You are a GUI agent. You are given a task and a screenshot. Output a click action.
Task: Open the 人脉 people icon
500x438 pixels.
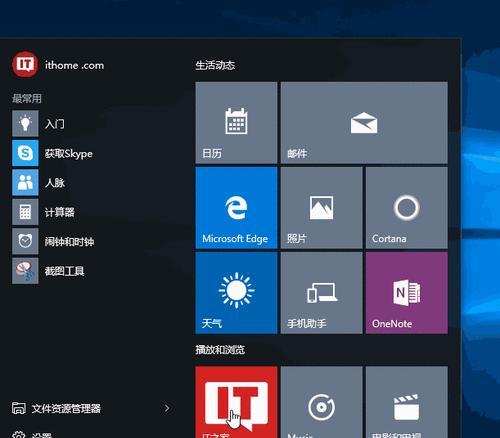[x=25, y=182]
